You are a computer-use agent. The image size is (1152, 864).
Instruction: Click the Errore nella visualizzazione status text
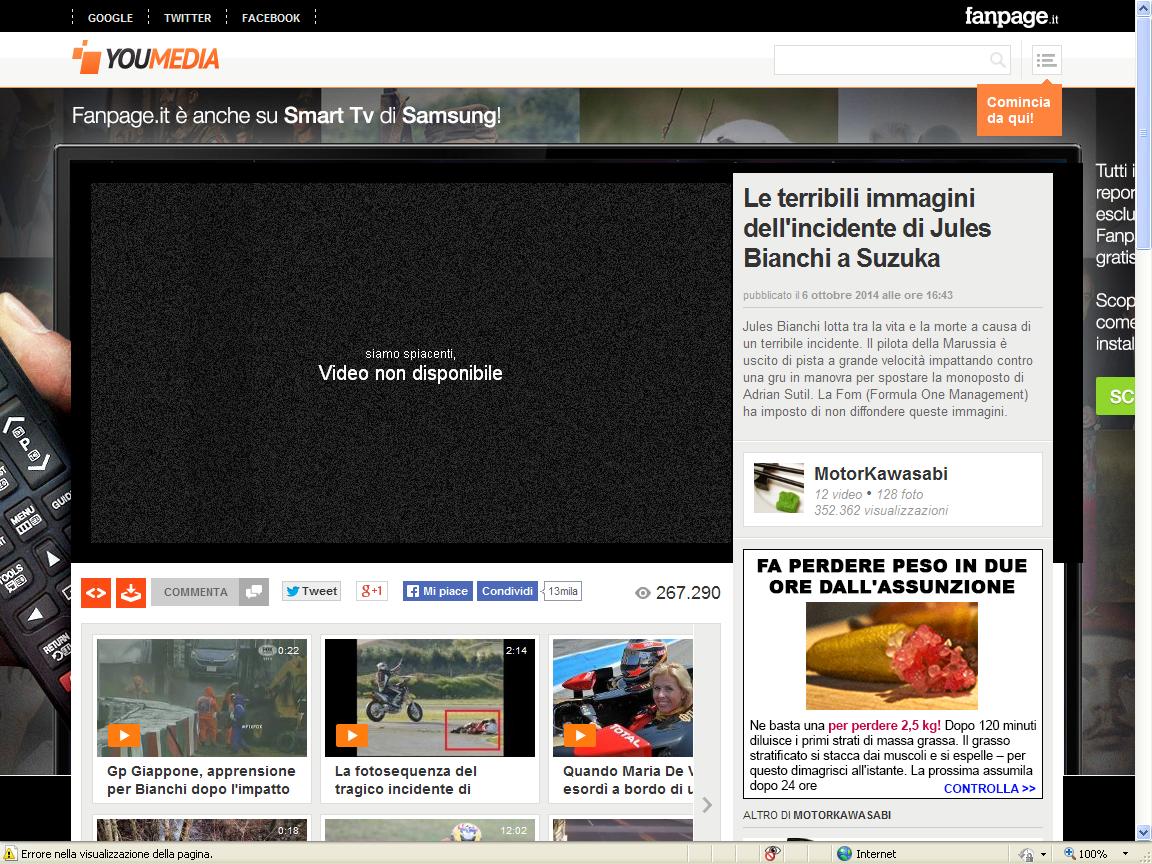[x=117, y=854]
